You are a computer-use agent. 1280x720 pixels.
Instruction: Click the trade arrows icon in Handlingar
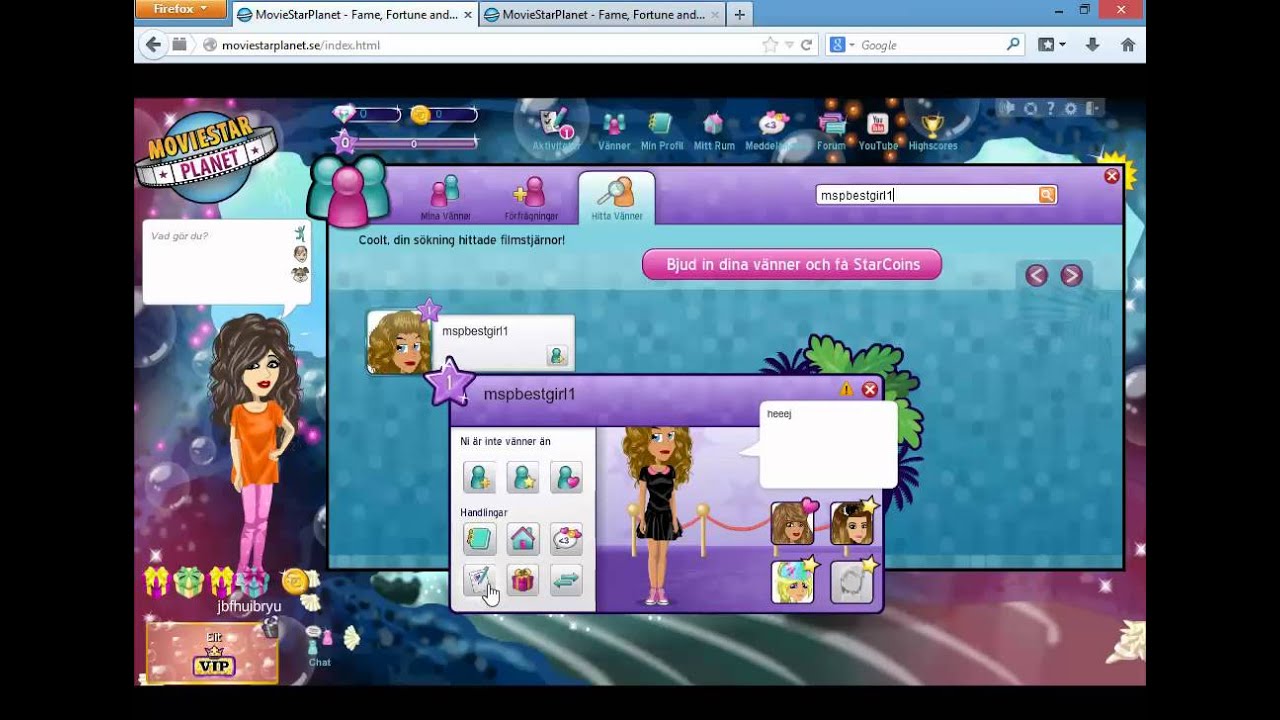(x=566, y=580)
